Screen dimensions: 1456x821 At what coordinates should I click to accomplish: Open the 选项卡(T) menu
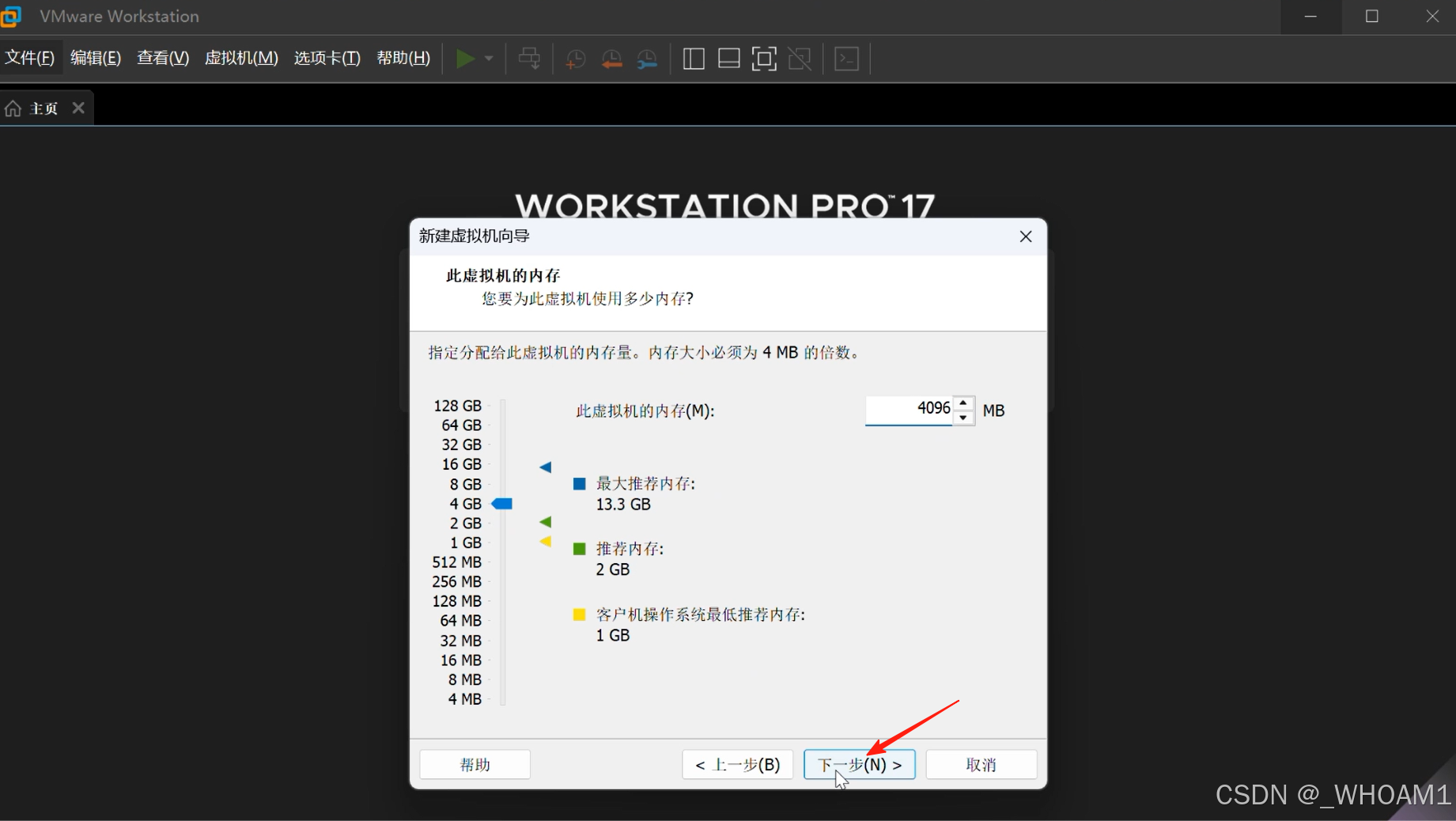(327, 59)
